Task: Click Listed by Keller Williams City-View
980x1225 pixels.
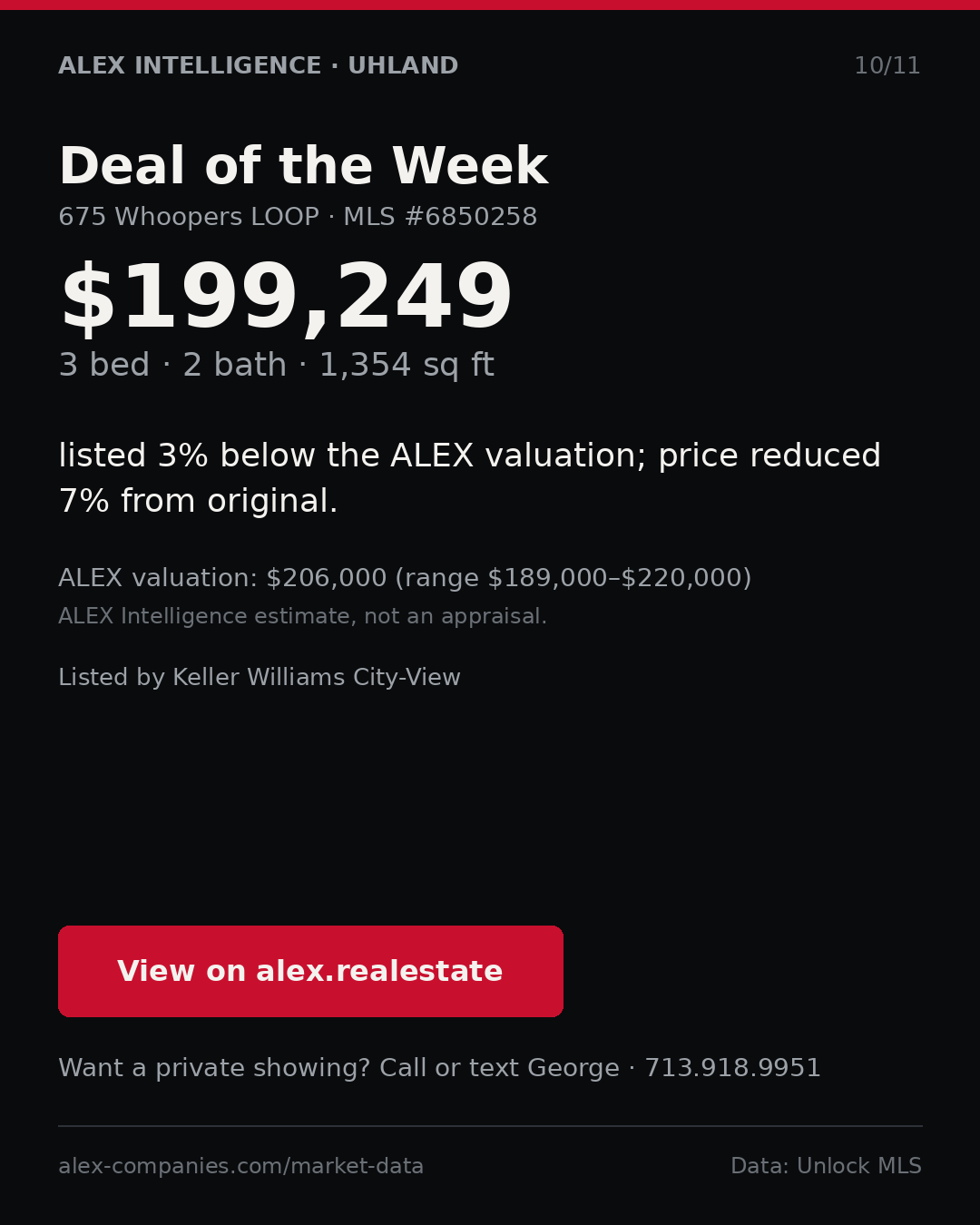Action: point(260,678)
